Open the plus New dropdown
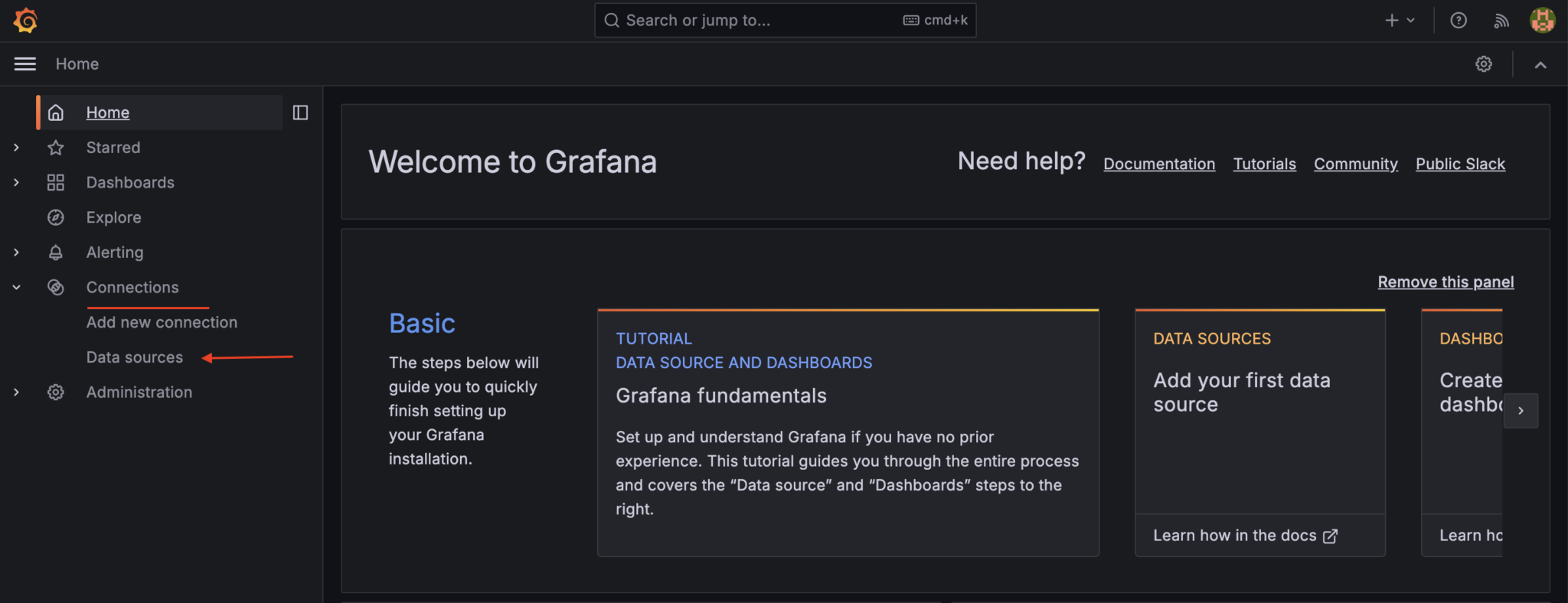Image resolution: width=1568 pixels, height=603 pixels. click(x=1400, y=21)
